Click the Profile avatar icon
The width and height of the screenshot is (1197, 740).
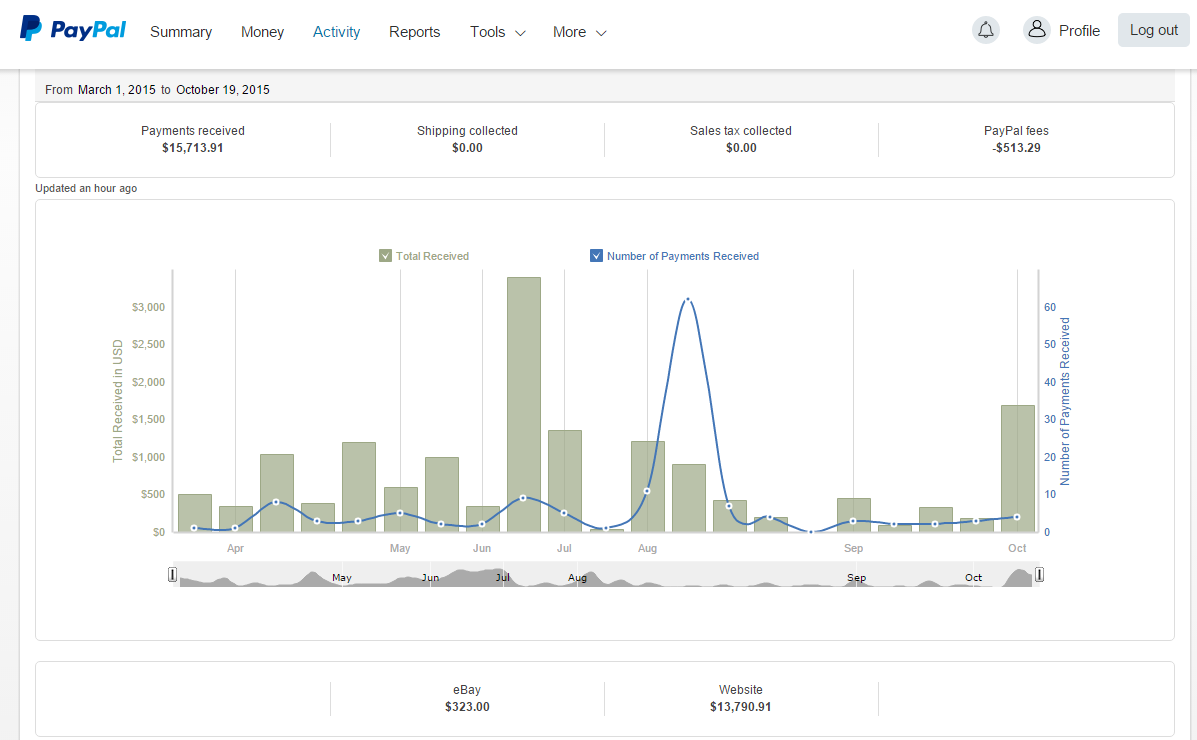pyautogui.click(x=1037, y=31)
